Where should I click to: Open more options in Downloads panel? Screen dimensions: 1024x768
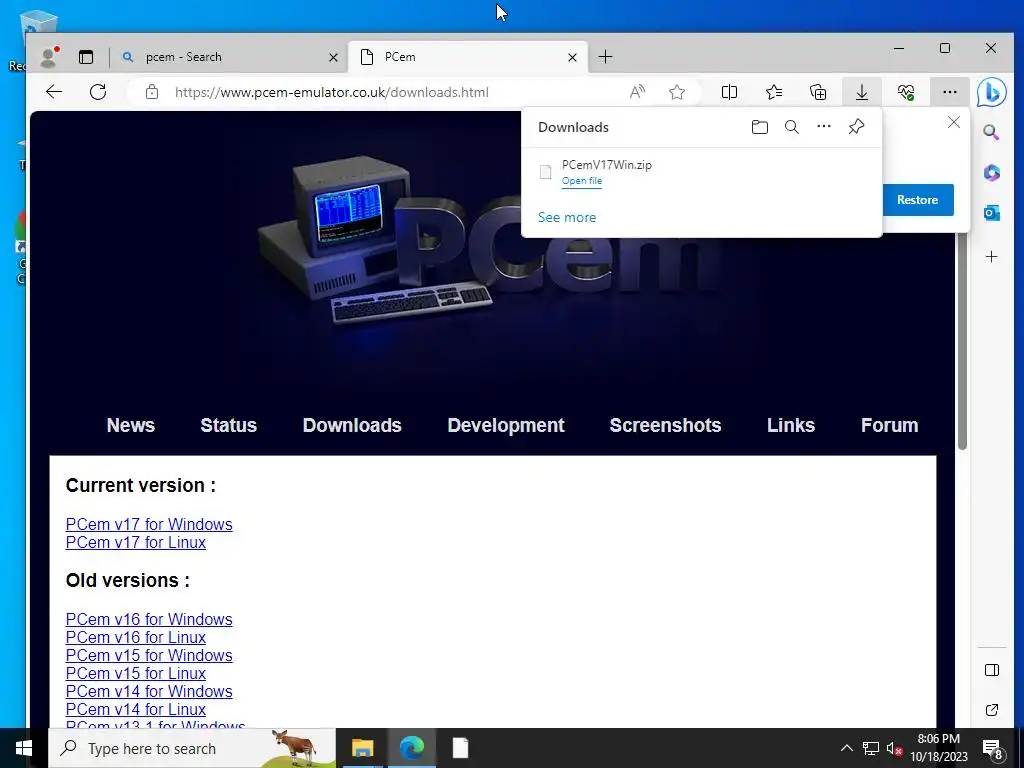(824, 127)
